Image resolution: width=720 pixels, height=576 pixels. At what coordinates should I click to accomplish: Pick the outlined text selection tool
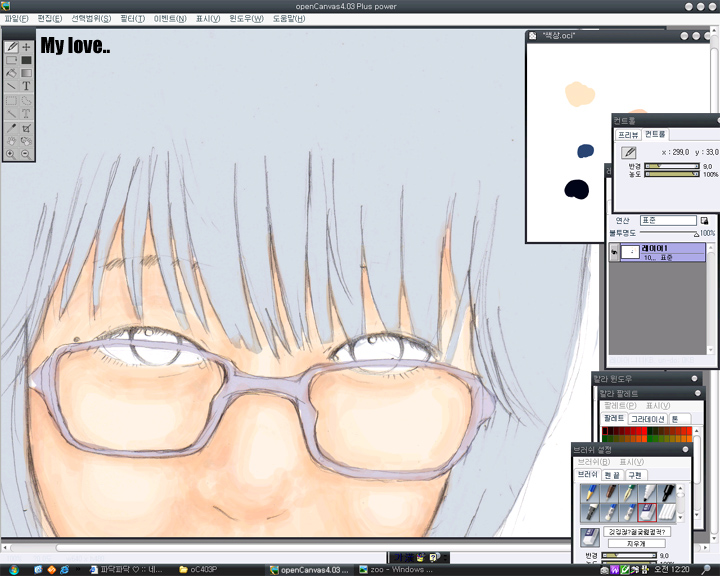[x=26, y=113]
